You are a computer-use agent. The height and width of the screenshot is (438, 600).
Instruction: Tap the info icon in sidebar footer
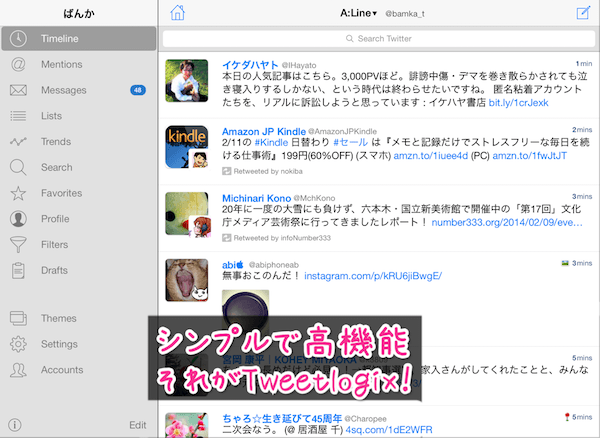[15, 425]
